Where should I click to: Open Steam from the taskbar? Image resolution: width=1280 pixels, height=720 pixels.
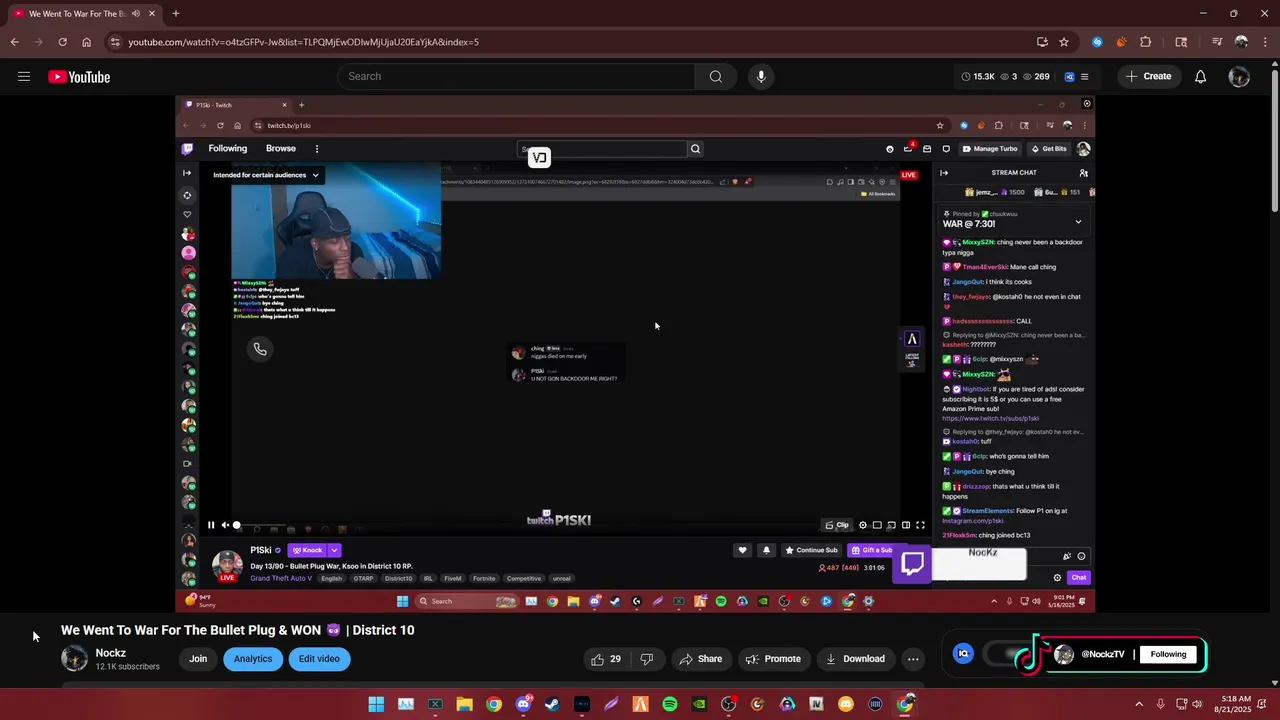[x=552, y=704]
